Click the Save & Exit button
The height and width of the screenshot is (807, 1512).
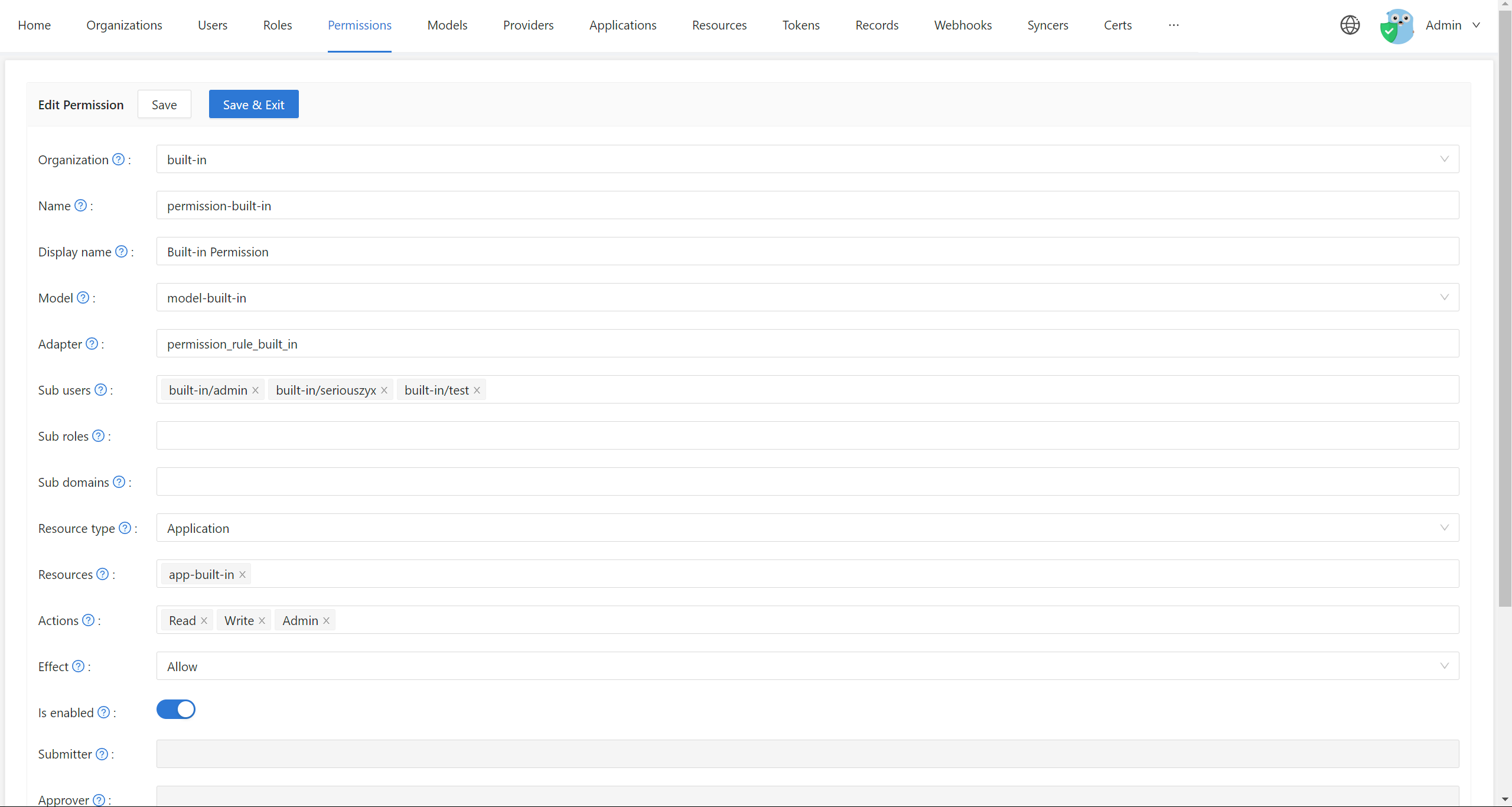(x=253, y=104)
